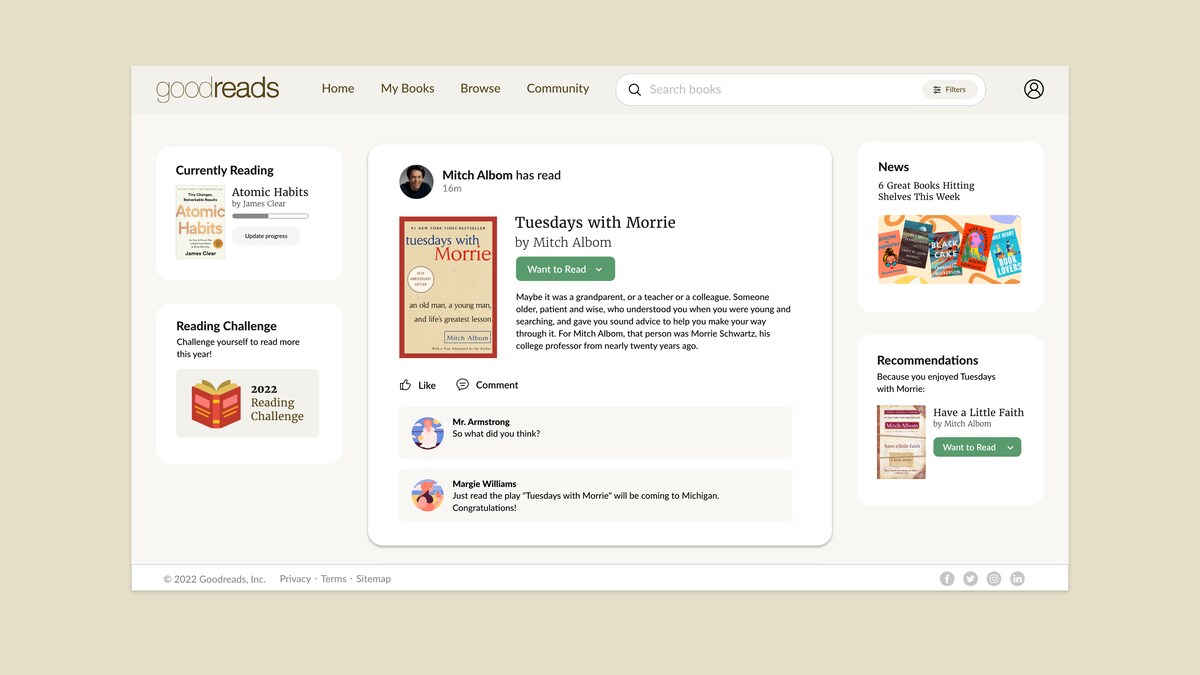This screenshot has height=675, width=1200.
Task: Expand shelf options on the Want to Read chevron
Action: (601, 268)
